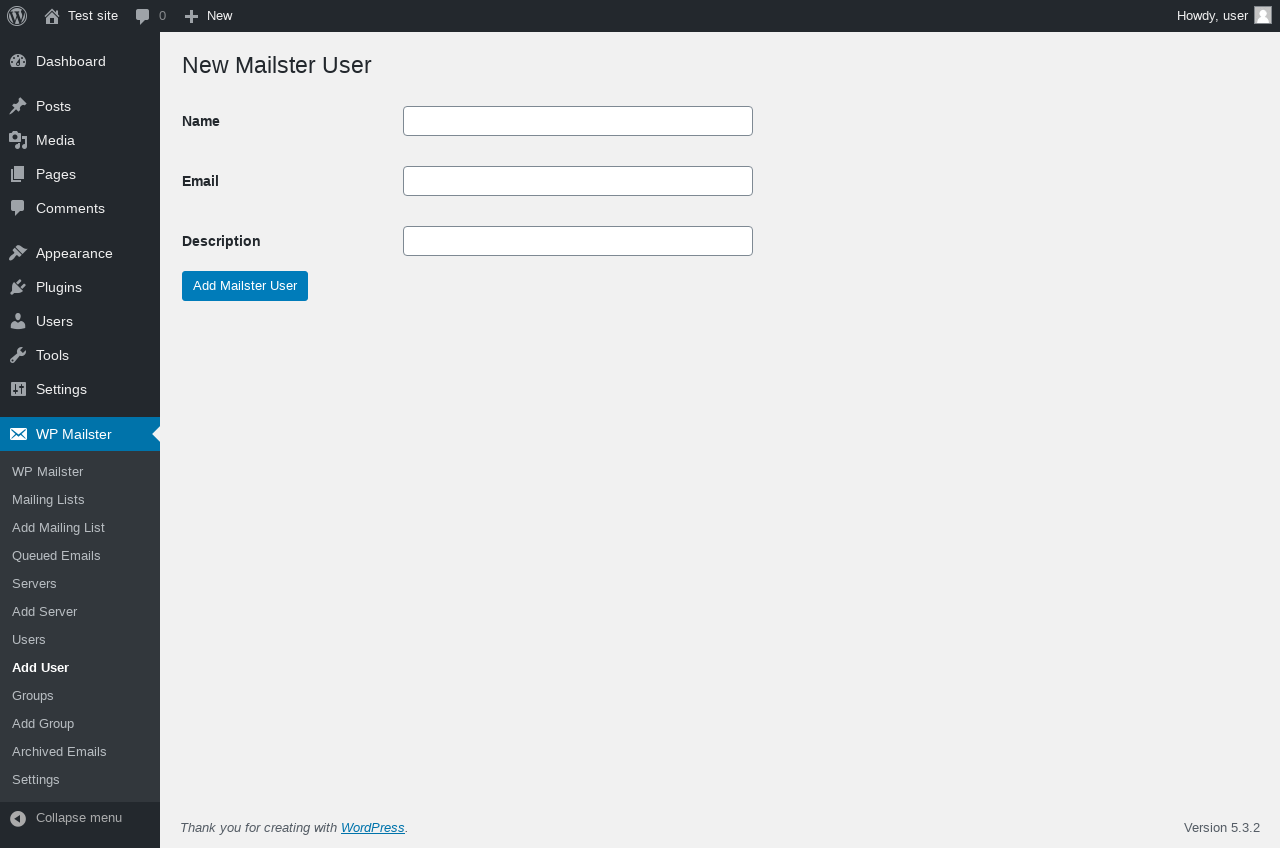Click the Tools wrench icon
The width and height of the screenshot is (1280, 848).
[x=18, y=355]
